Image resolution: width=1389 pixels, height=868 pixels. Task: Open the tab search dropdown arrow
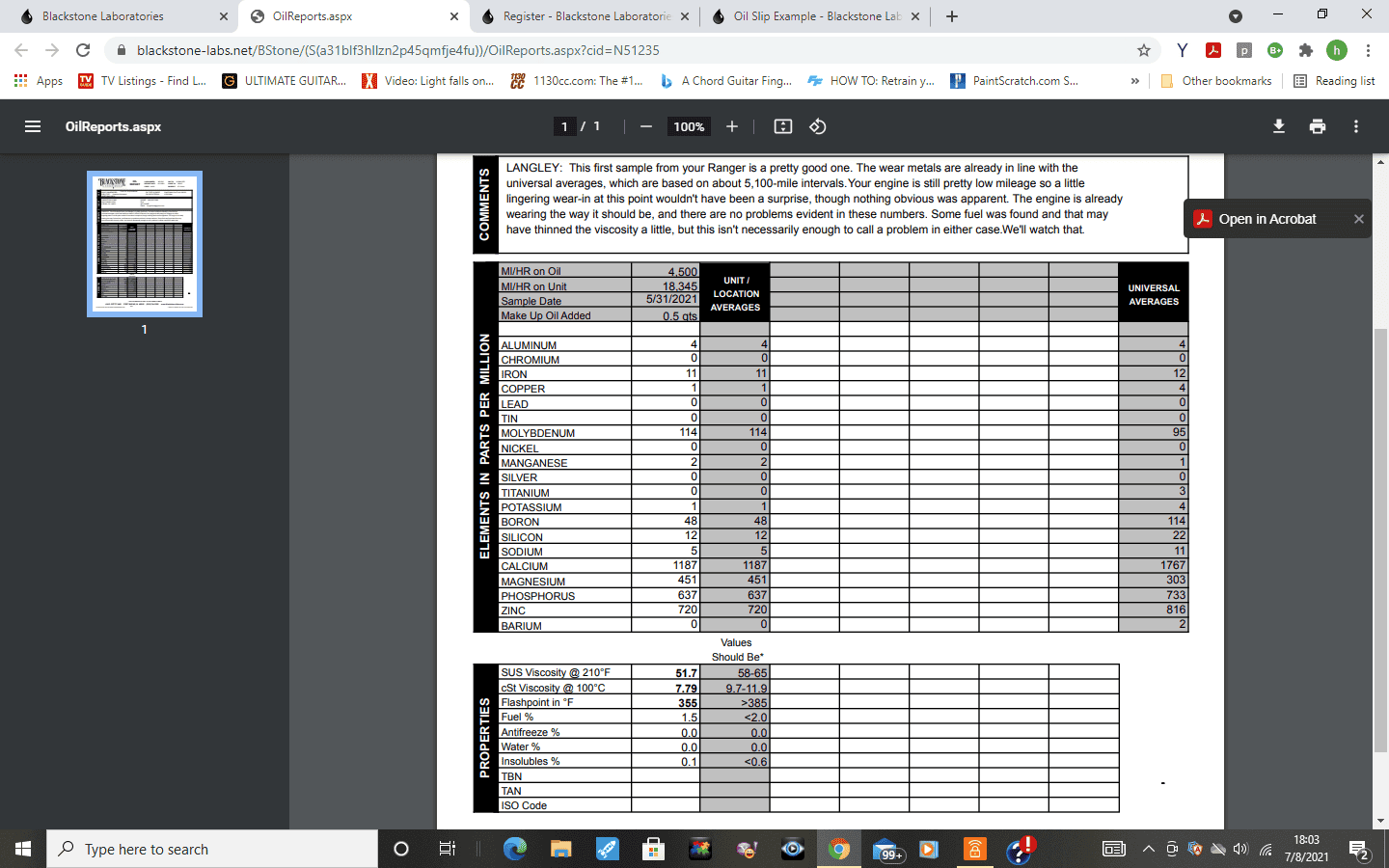click(1236, 16)
